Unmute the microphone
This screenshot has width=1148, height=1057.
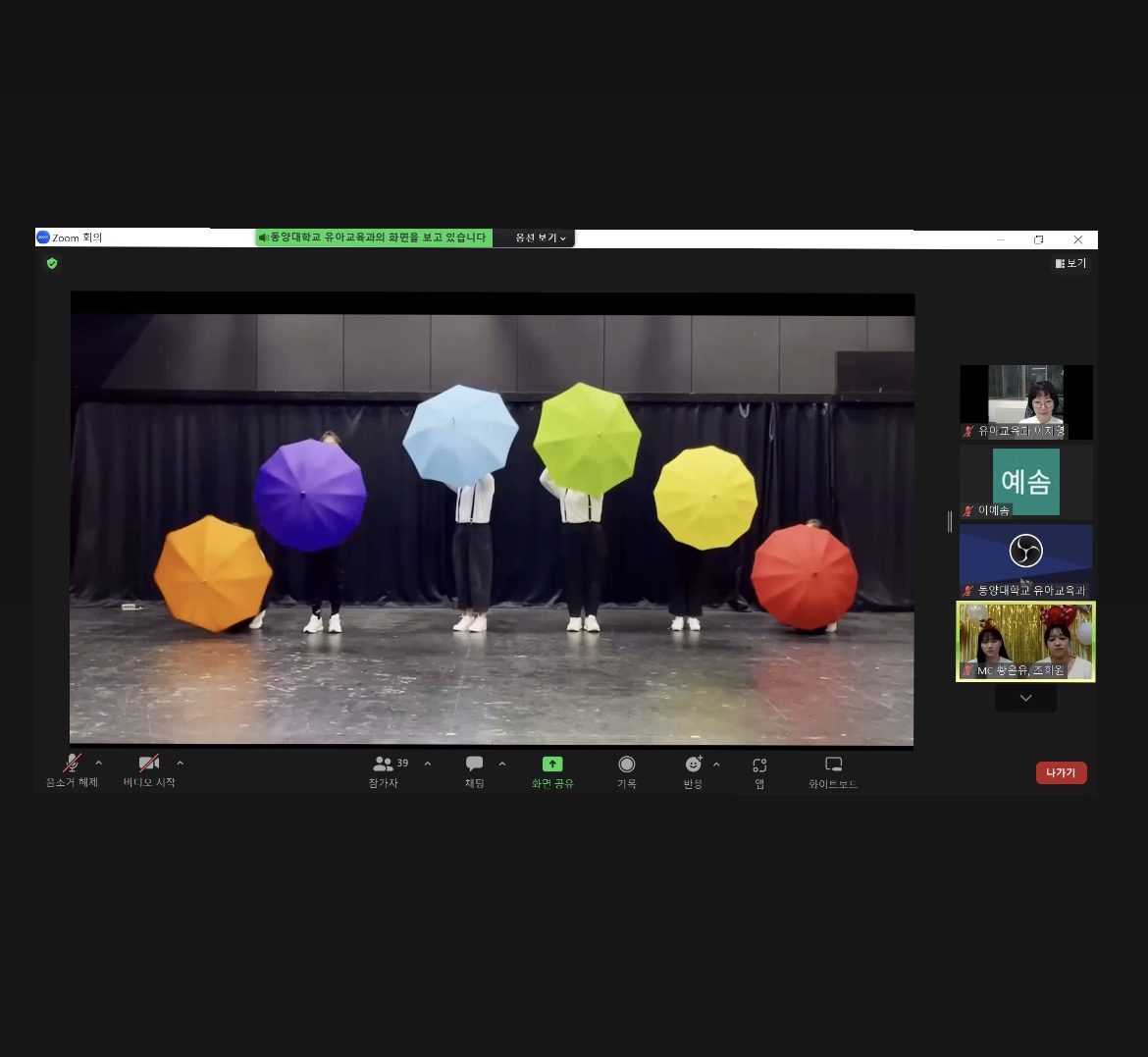(72, 764)
